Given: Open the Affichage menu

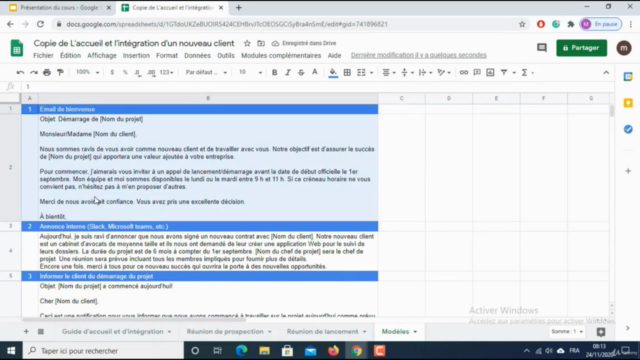Looking at the screenshot, I should (x=102, y=56).
